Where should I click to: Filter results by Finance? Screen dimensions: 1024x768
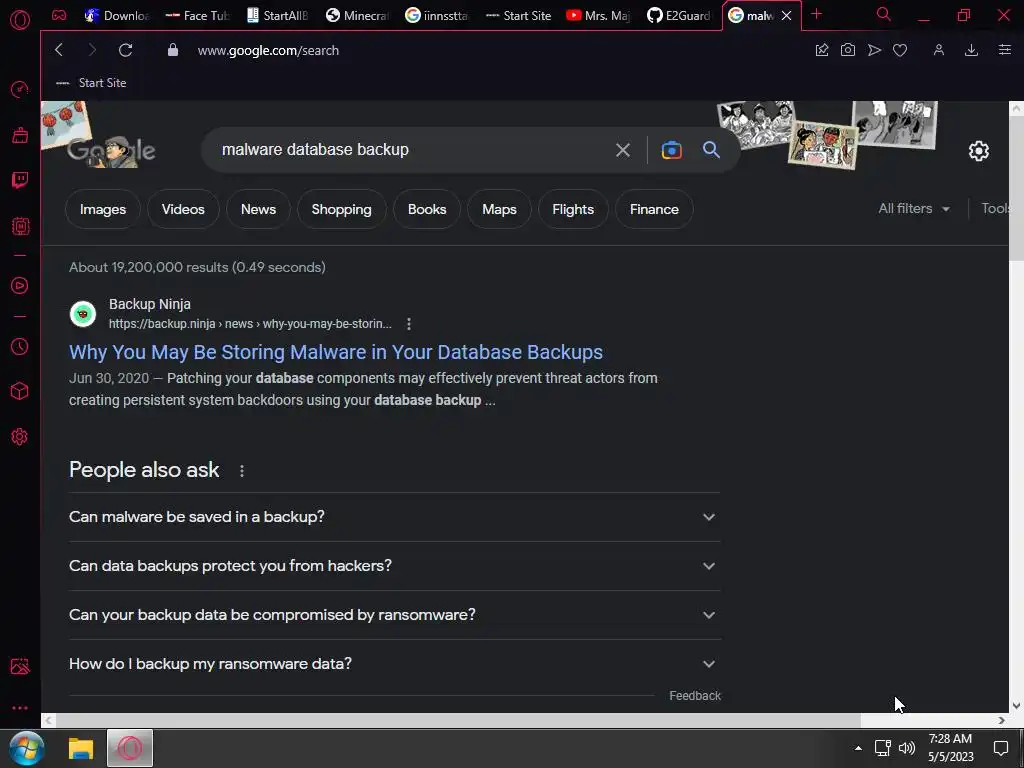(654, 209)
